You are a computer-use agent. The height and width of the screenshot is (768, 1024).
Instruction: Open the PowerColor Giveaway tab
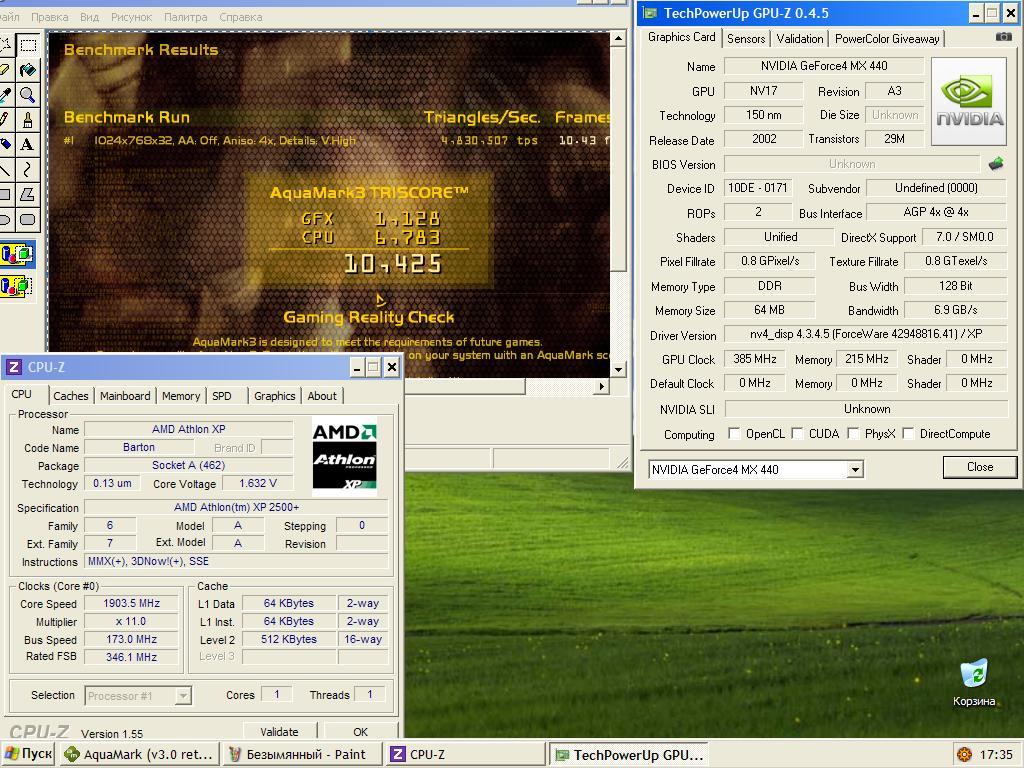(x=887, y=39)
